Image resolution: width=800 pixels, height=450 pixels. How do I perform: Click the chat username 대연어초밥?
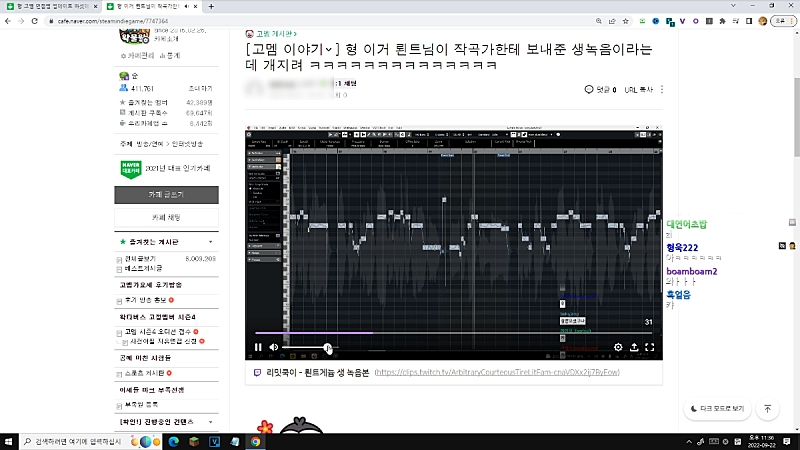click(687, 224)
